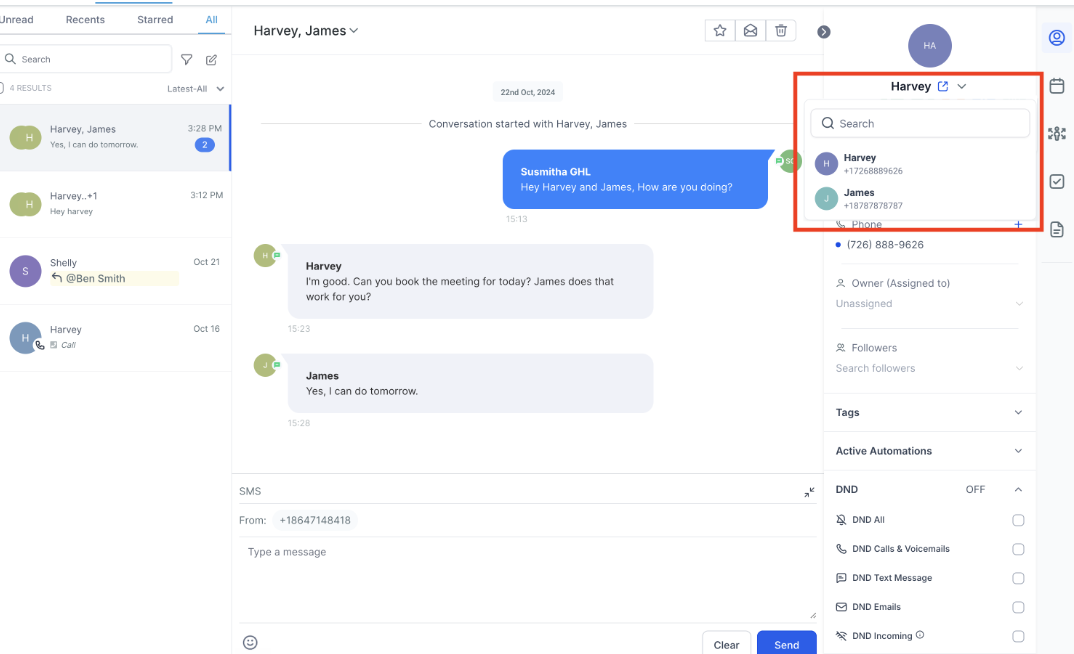Click the Send button
This screenshot has width=1074, height=654.
tap(786, 644)
